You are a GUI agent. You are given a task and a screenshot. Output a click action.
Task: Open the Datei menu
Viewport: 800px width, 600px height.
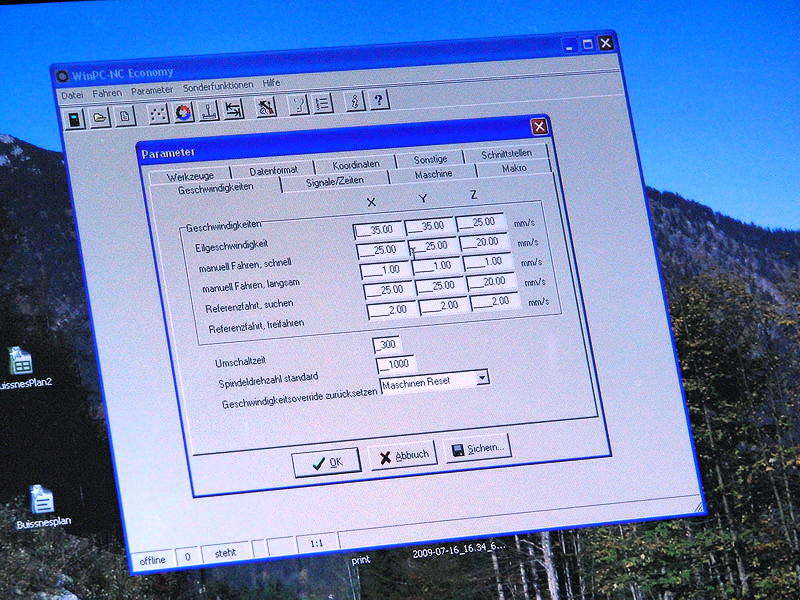[x=72, y=95]
